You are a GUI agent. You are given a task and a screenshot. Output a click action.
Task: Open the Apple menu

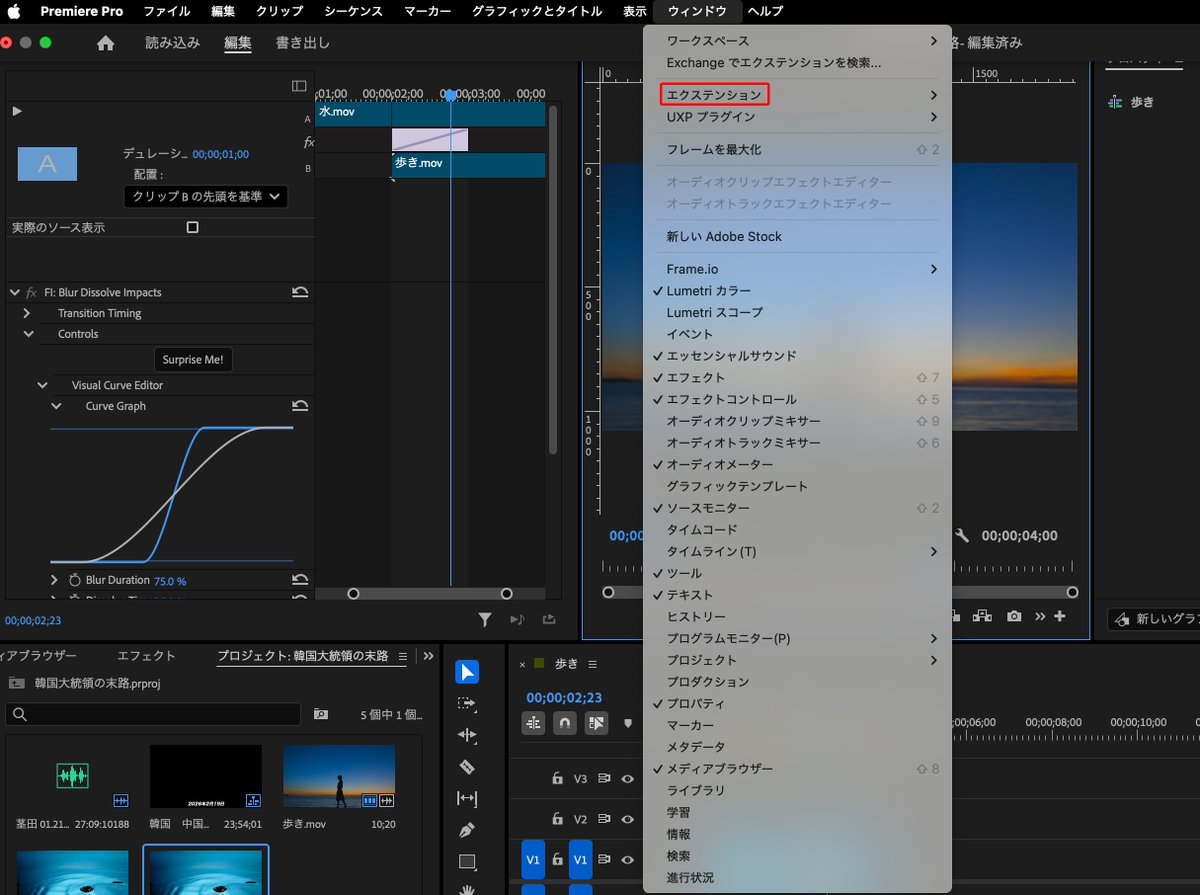tap(15, 11)
